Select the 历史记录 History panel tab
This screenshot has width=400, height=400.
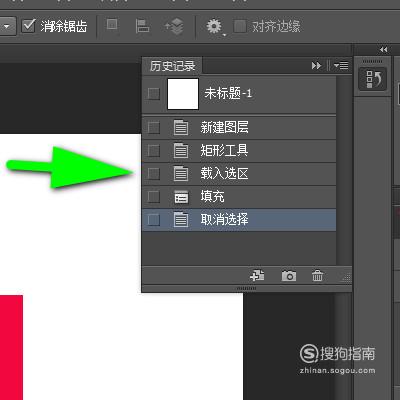(x=172, y=66)
